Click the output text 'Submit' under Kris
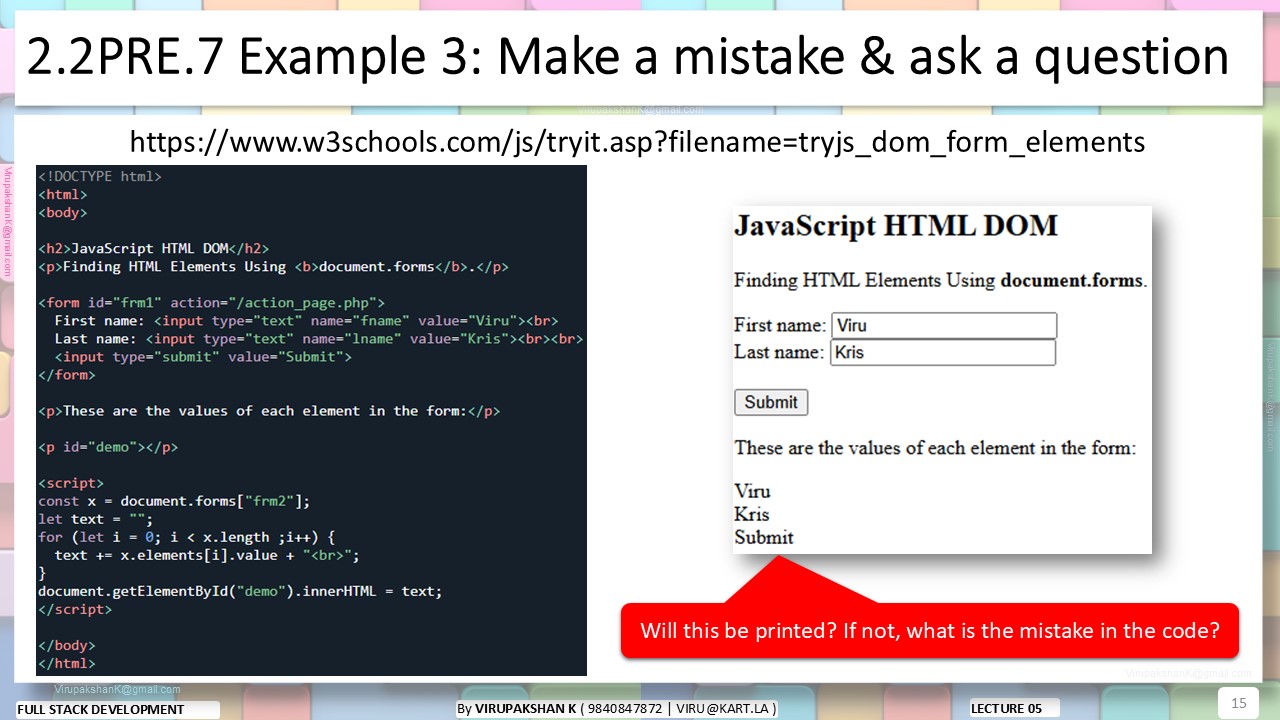Image resolution: width=1280 pixels, height=720 pixels. (764, 537)
